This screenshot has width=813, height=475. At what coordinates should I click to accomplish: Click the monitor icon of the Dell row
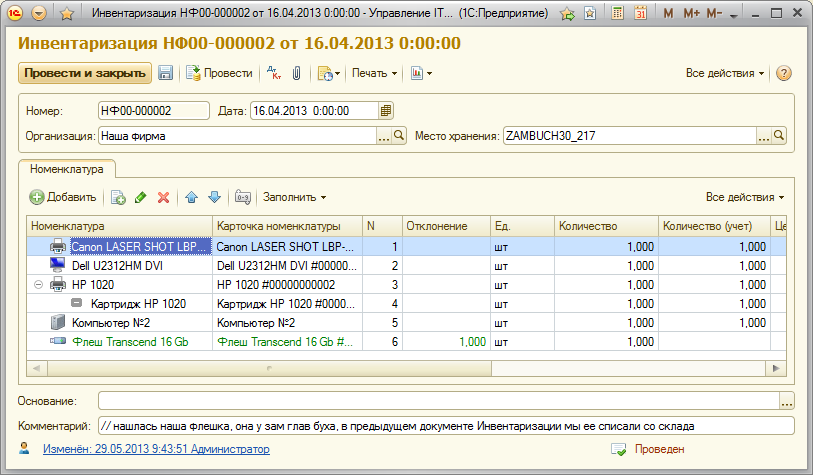click(x=58, y=265)
